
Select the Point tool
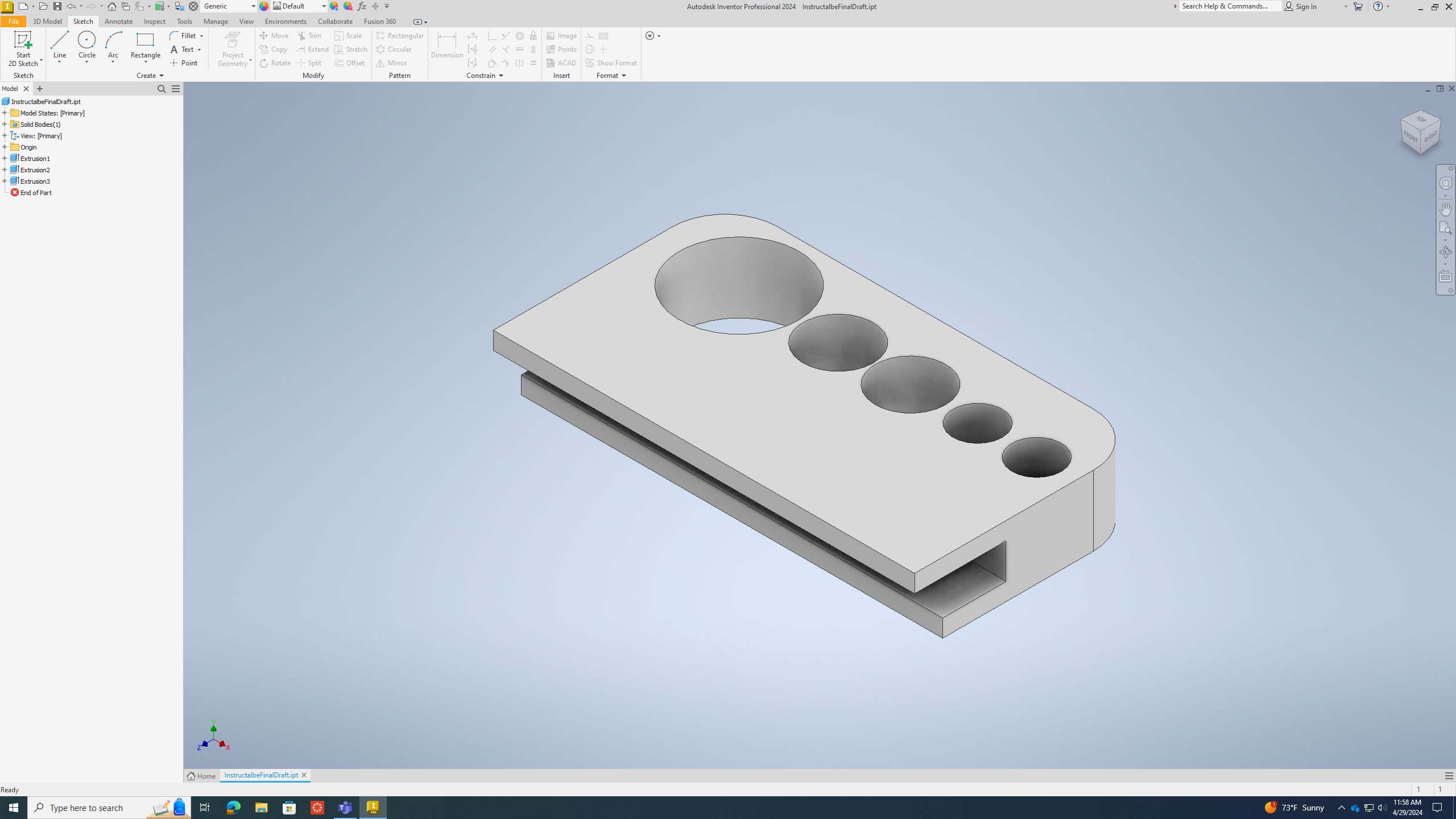pos(184,63)
